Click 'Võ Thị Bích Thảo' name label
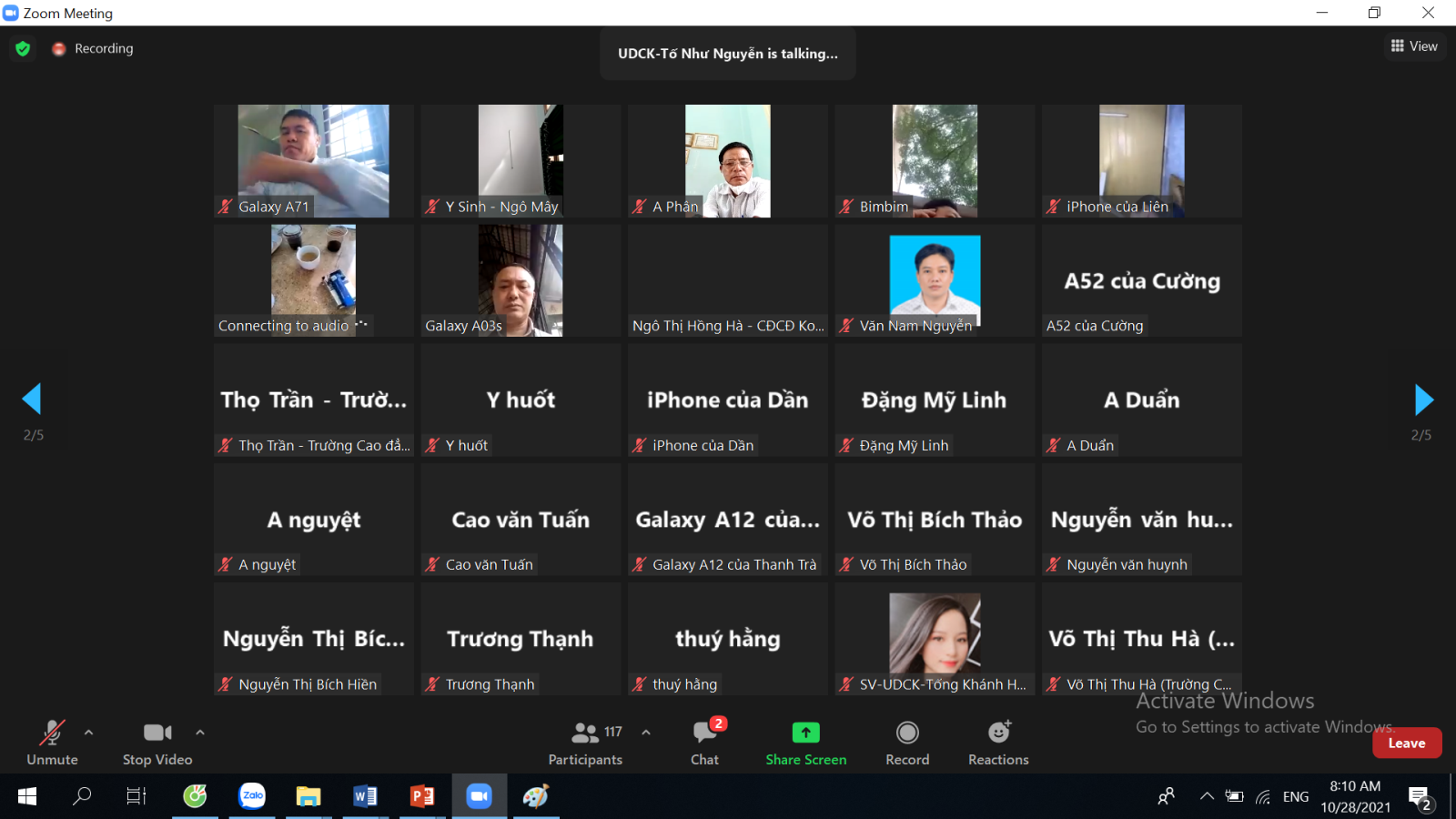Screen dimensions: 1456x819 (x=903, y=564)
